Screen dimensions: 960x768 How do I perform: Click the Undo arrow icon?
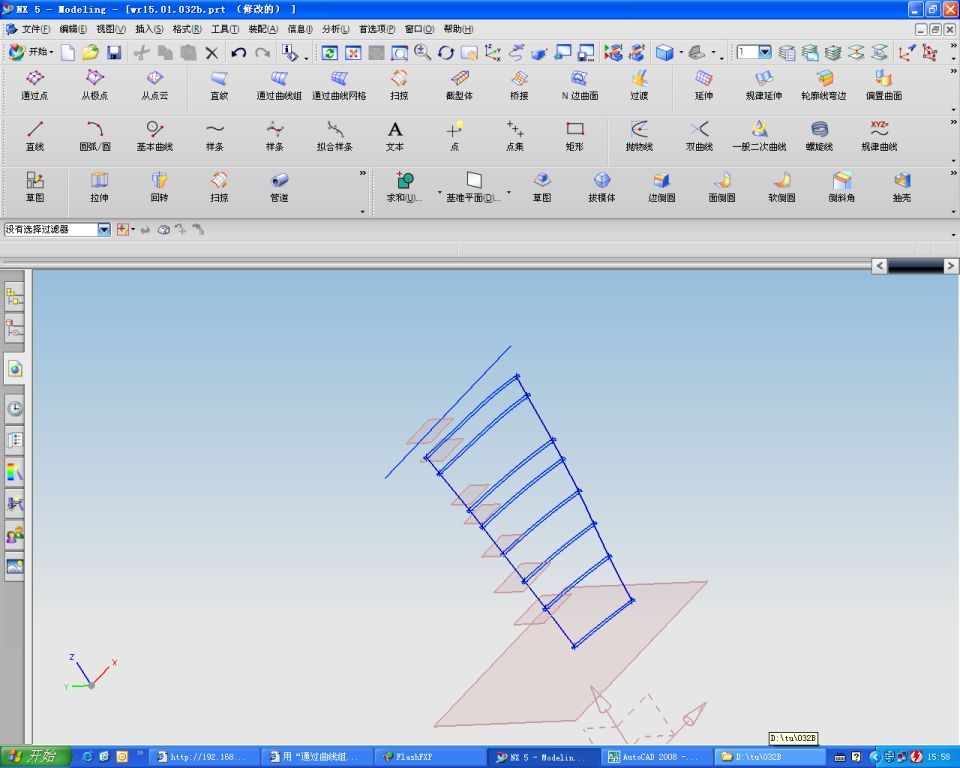point(238,53)
